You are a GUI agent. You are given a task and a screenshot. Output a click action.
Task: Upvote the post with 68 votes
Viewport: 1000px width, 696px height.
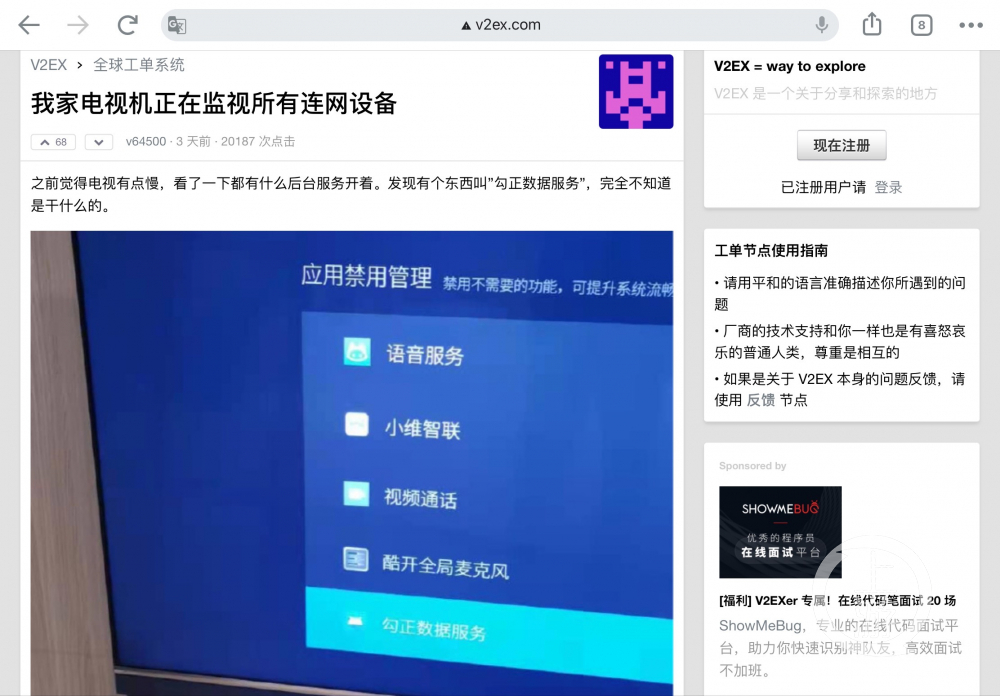(53, 142)
